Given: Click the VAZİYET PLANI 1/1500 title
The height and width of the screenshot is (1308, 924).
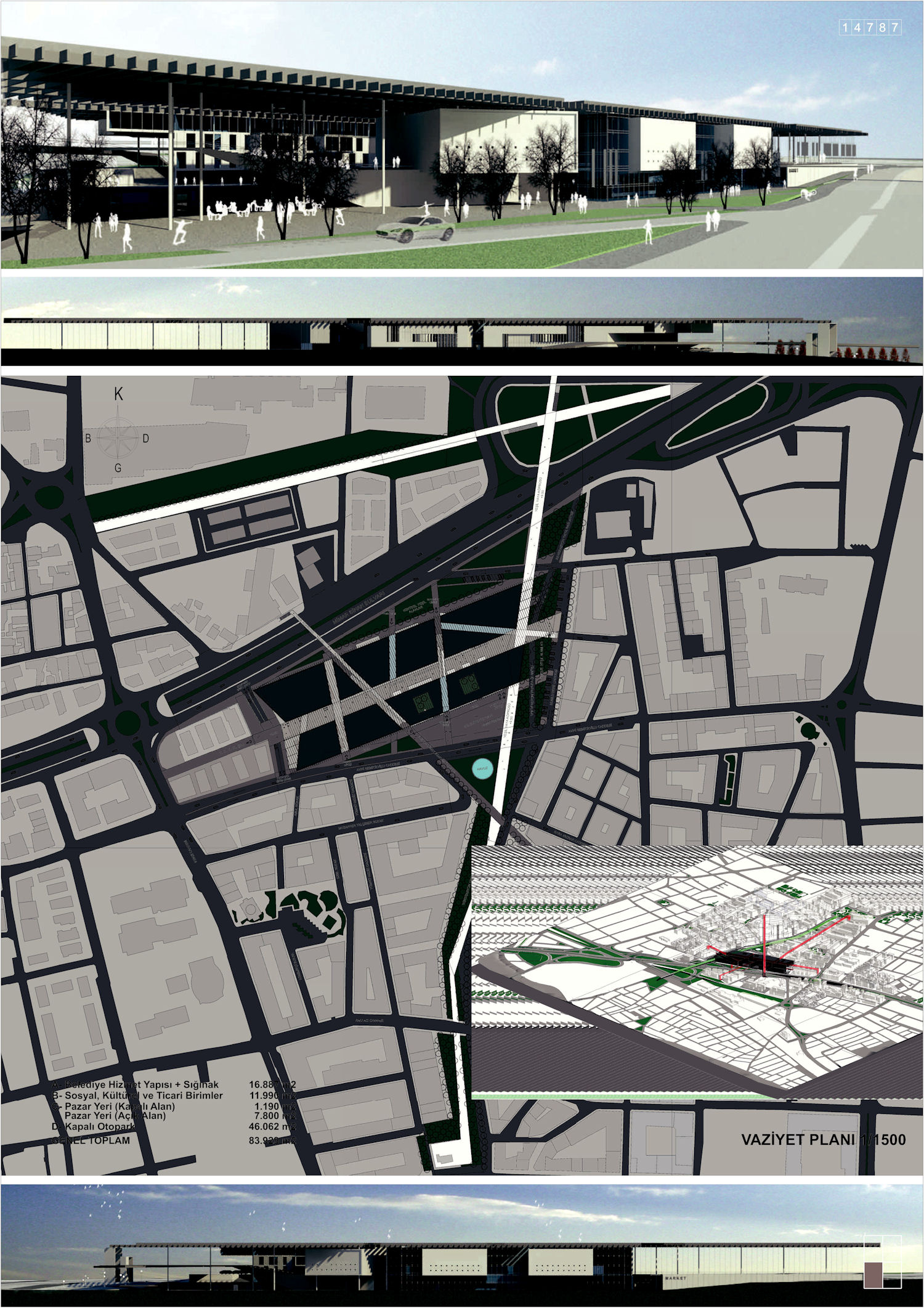Looking at the screenshot, I should (x=823, y=1139).
